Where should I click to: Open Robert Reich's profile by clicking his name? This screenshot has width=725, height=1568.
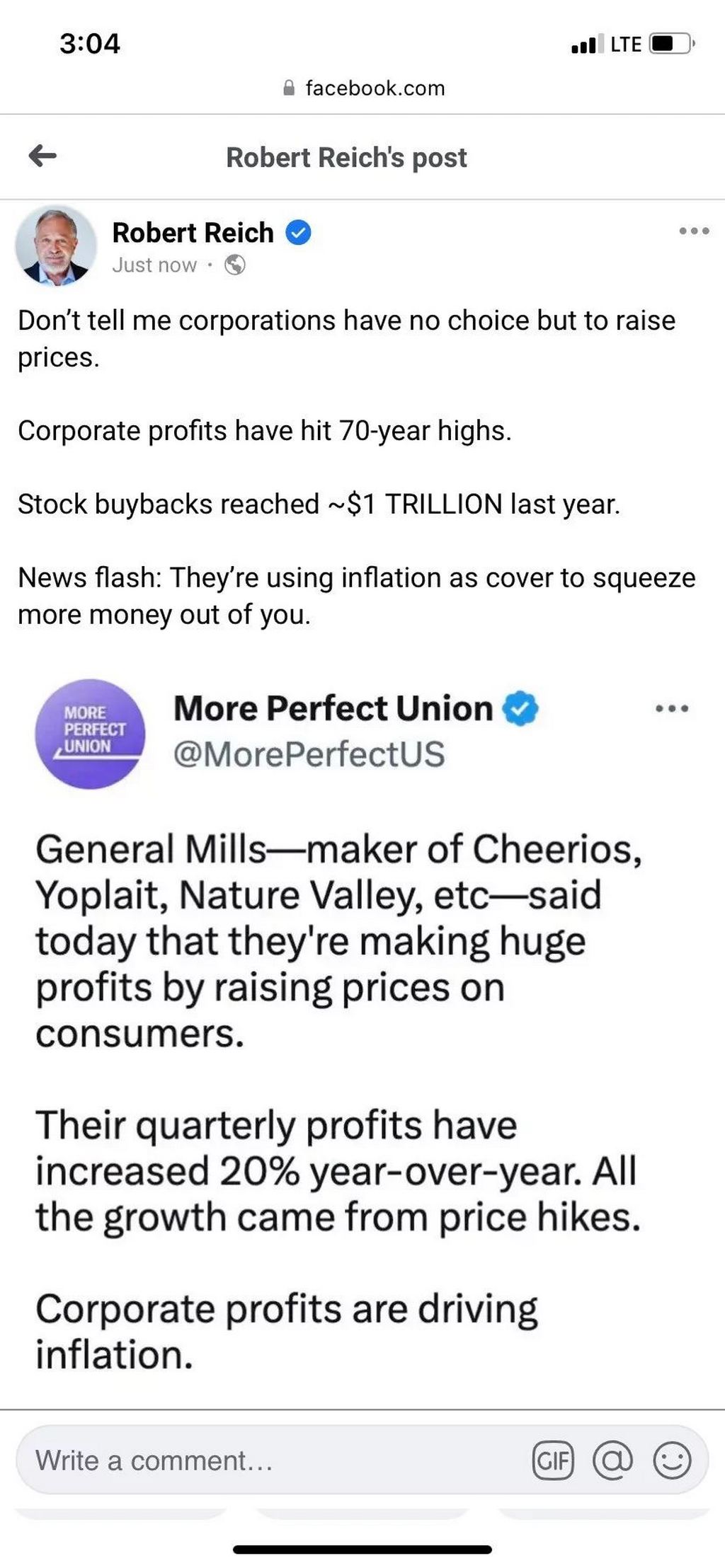(192, 231)
